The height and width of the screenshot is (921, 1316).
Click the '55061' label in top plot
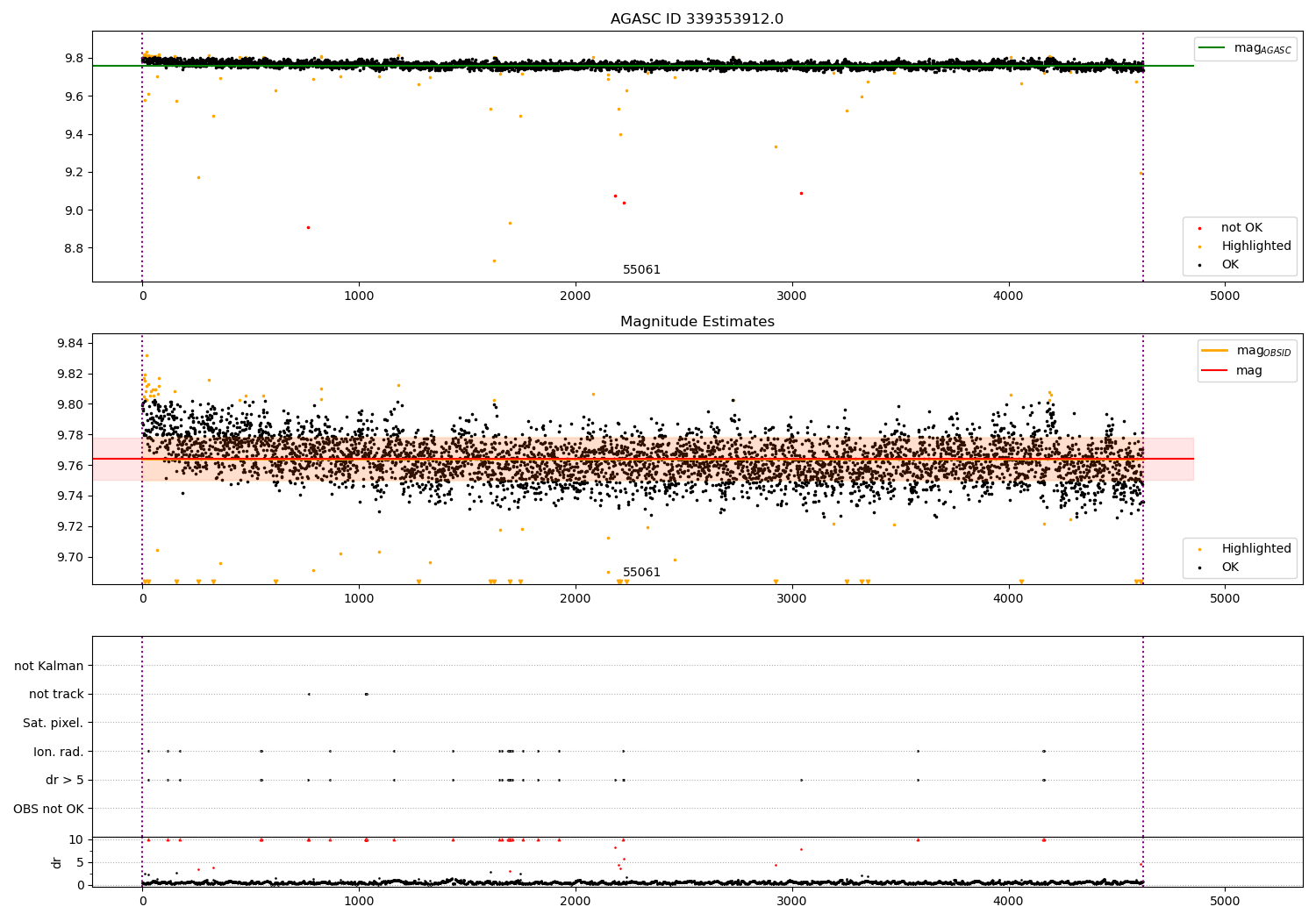tap(641, 270)
